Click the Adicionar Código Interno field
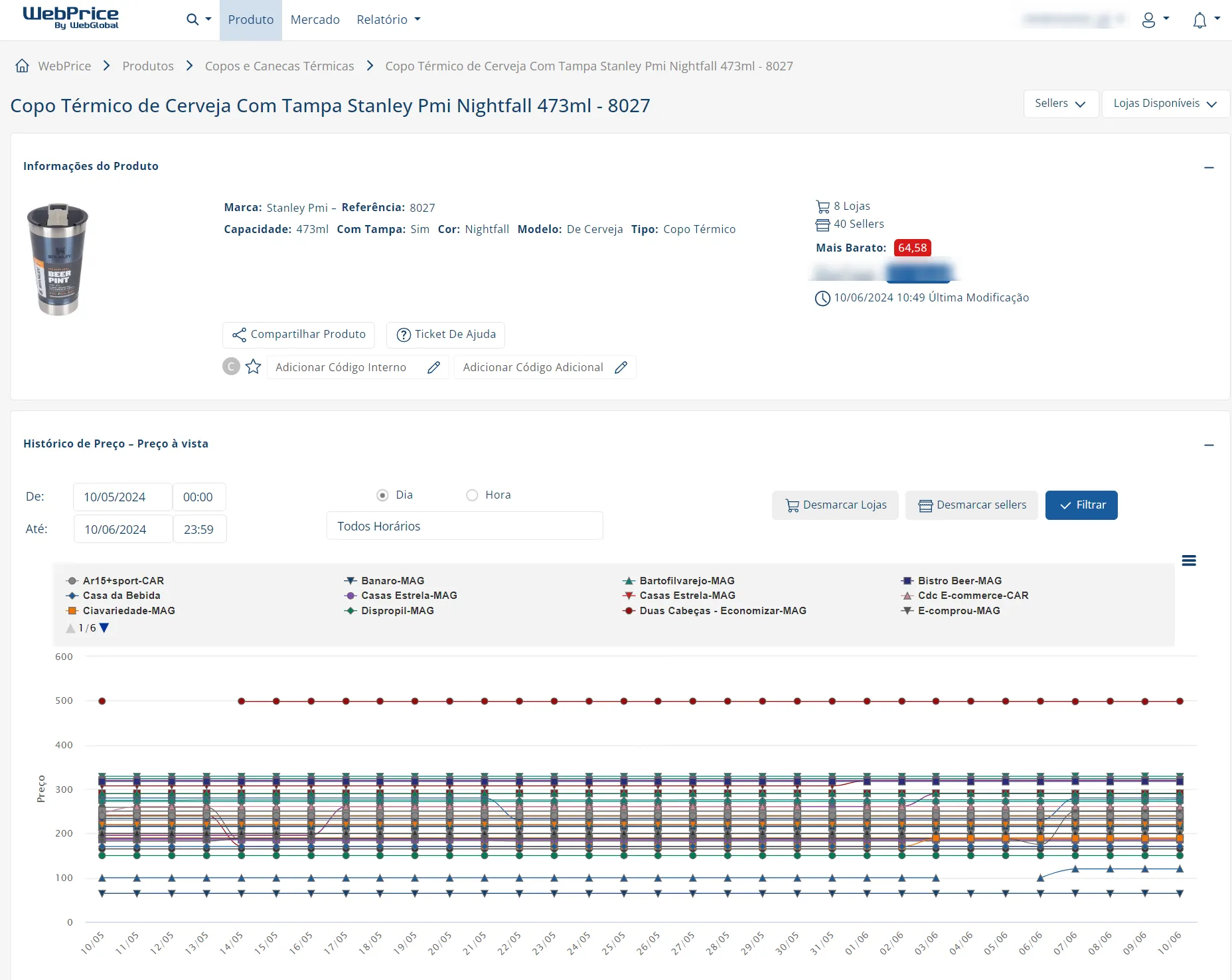The width and height of the screenshot is (1232, 980). (358, 367)
